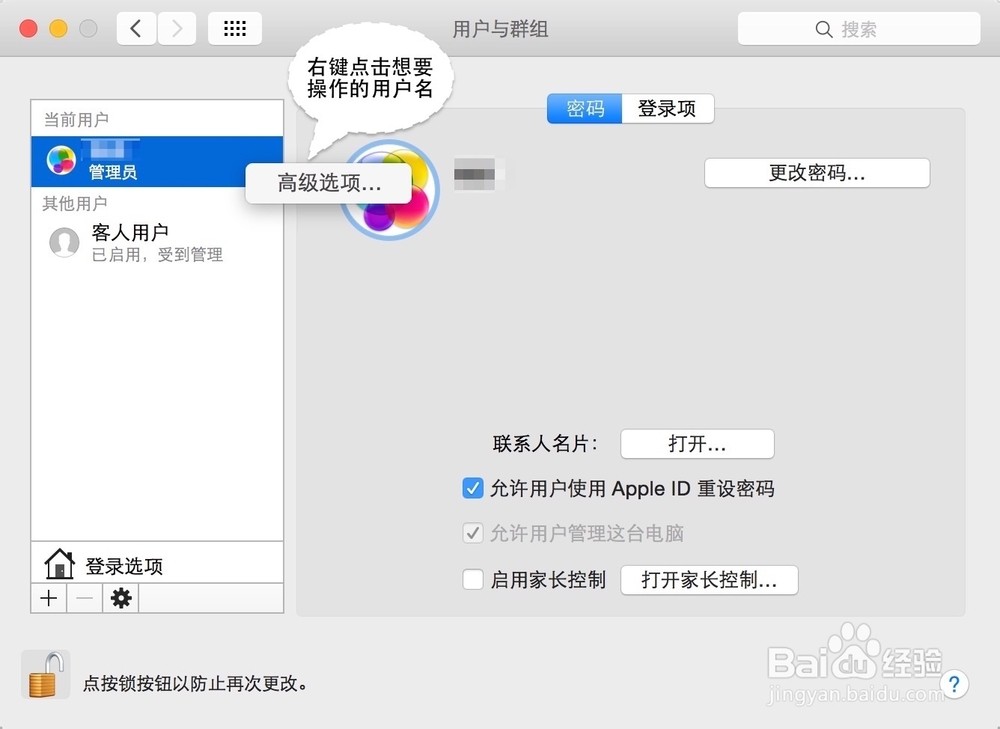Open the contact card via 打开 button
1000x729 pixels.
[697, 443]
